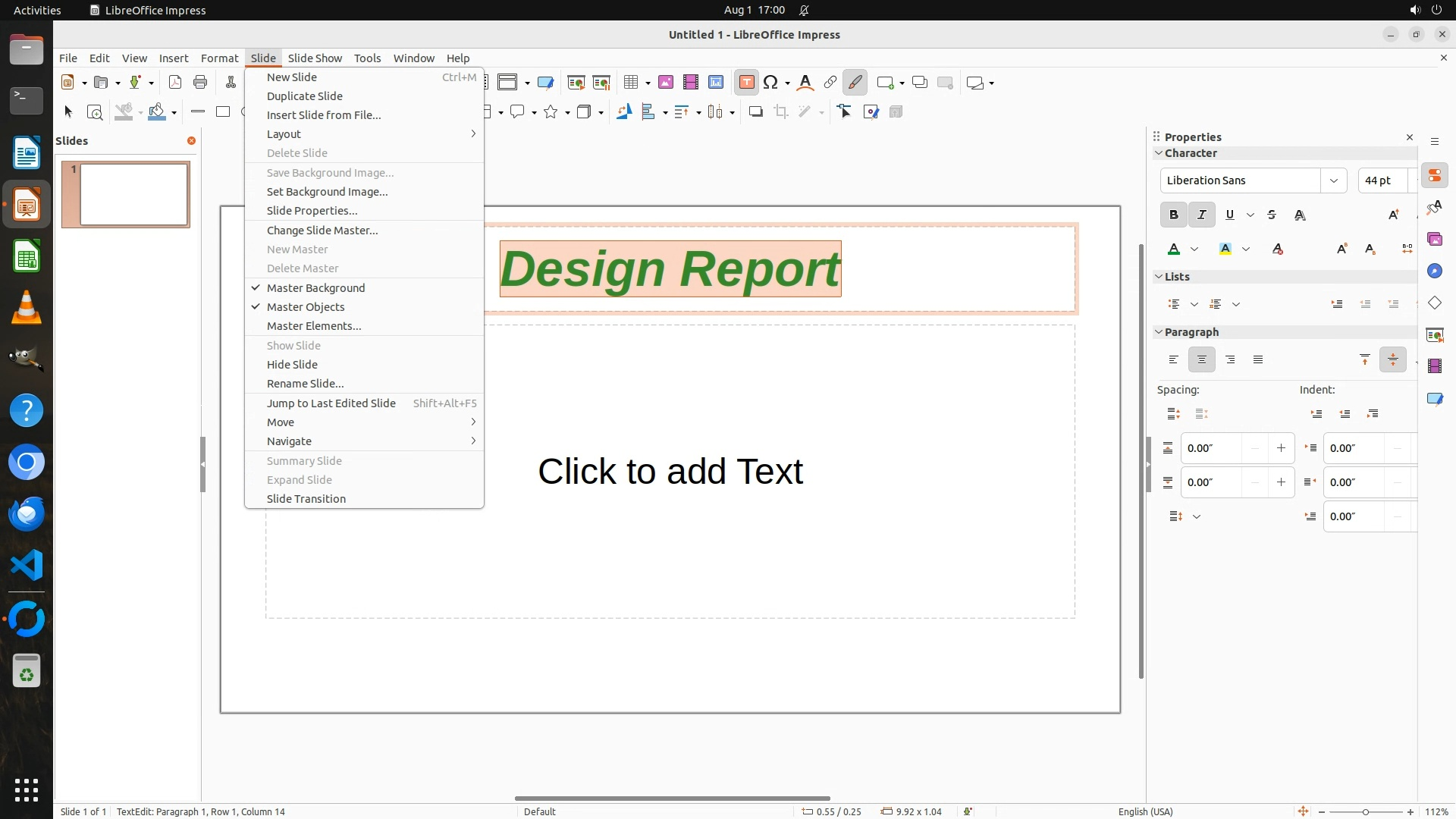Click the Shadow text icon in Character panel
Screen dimensions: 1456x819
click(x=1300, y=215)
